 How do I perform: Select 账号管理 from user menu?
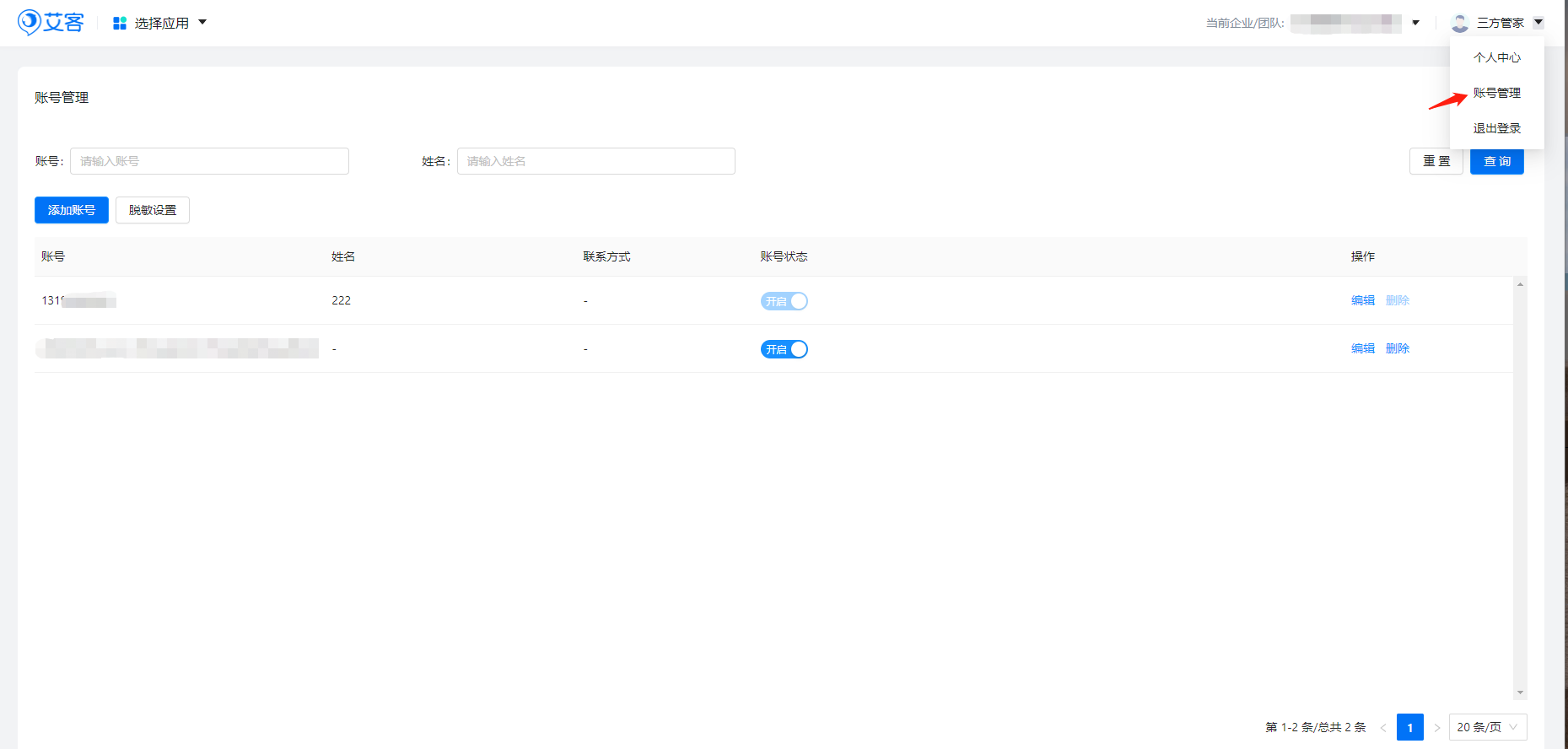[1496, 93]
